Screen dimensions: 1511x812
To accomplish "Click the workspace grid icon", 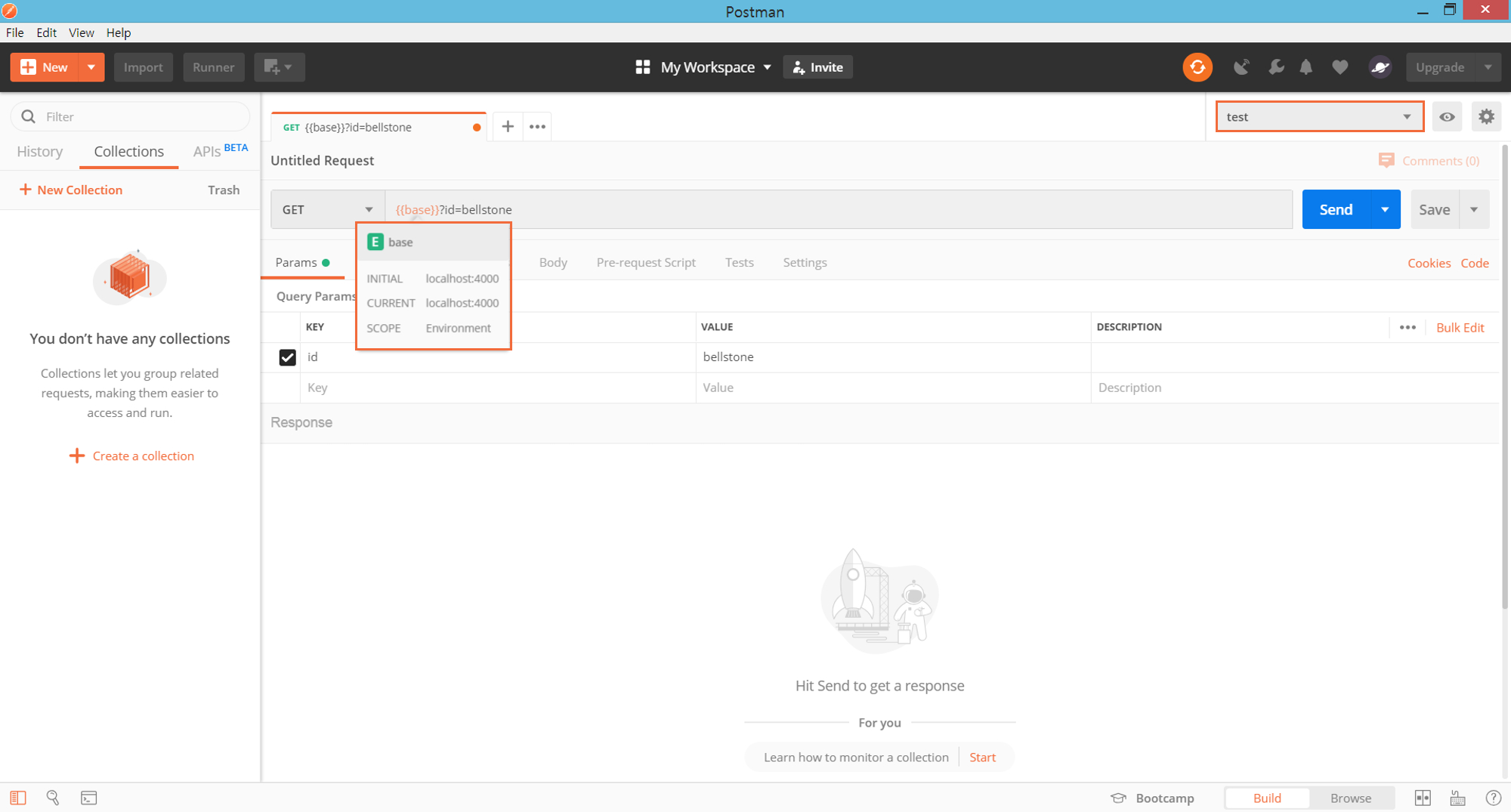I will (x=643, y=67).
